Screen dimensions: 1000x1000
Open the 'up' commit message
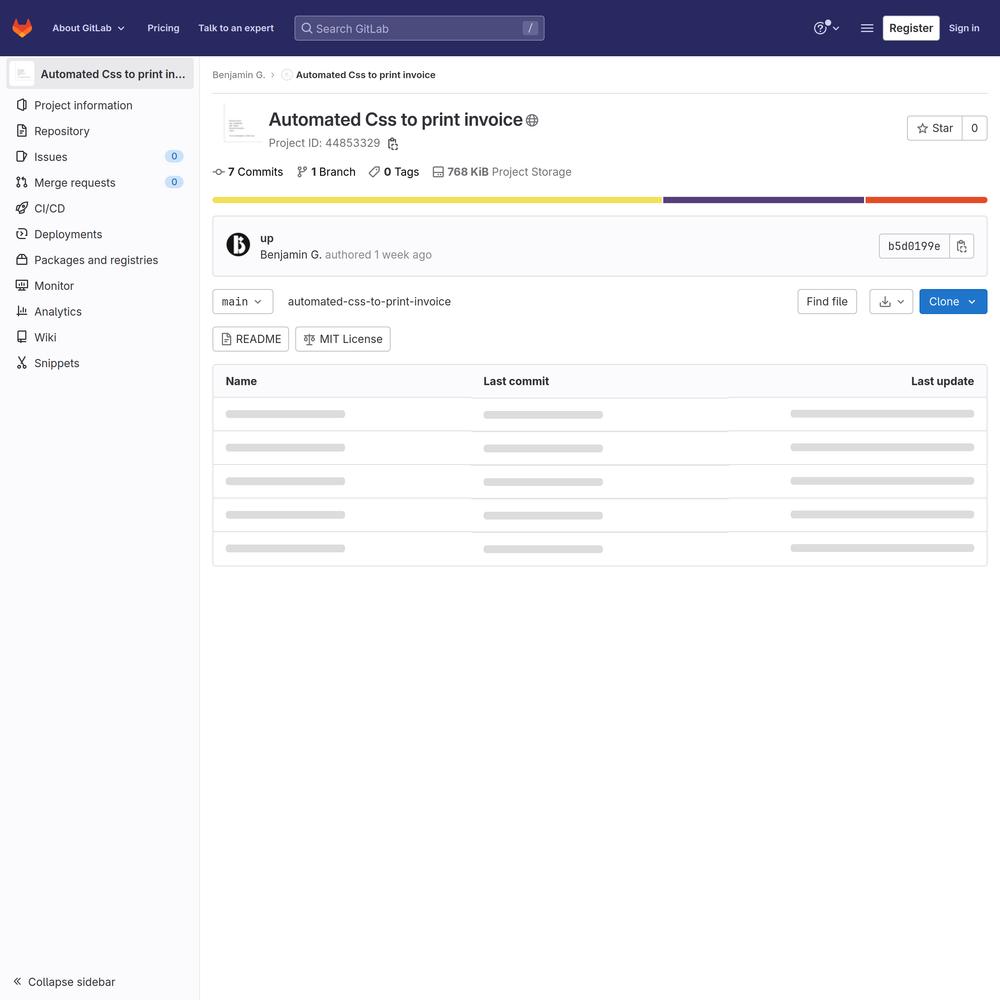pyautogui.click(x=267, y=239)
